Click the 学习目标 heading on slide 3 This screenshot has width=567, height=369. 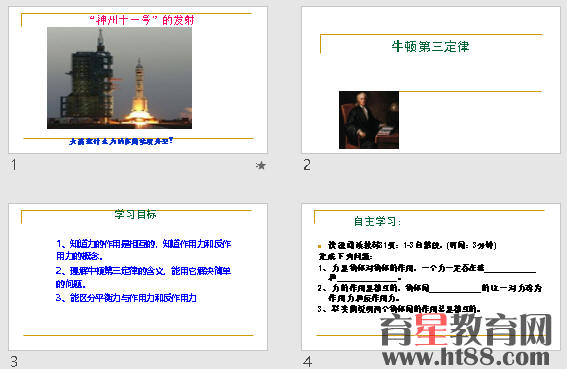click(136, 214)
